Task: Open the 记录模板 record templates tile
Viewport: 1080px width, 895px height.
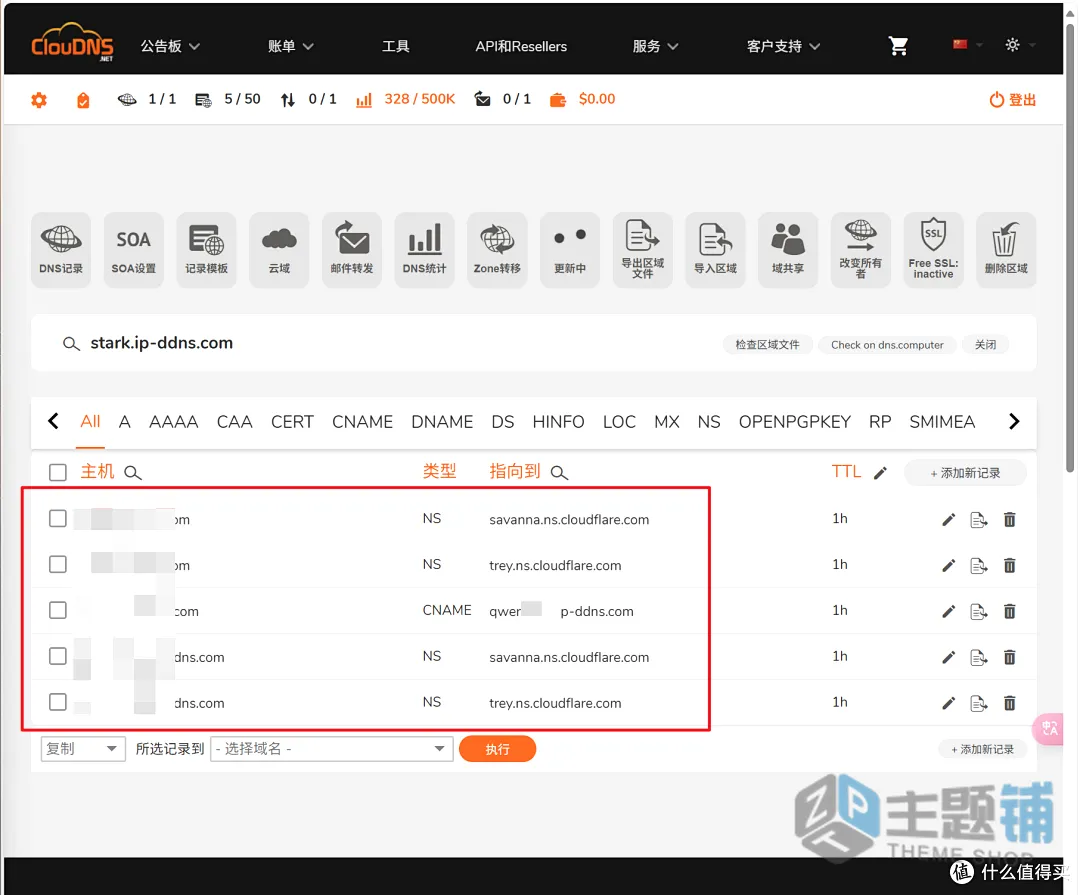Action: (x=206, y=249)
